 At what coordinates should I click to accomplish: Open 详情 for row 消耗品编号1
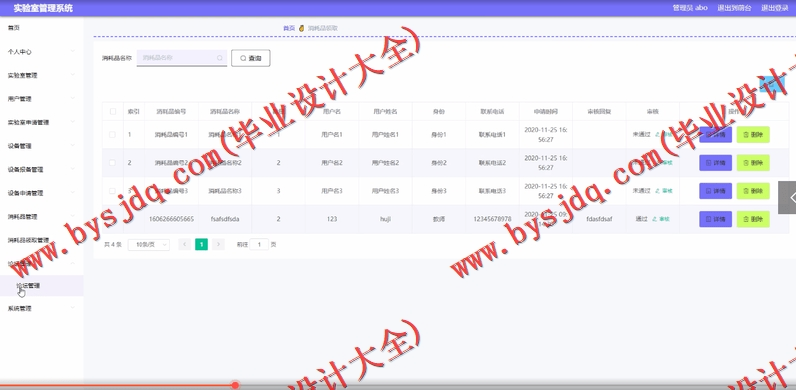point(715,135)
